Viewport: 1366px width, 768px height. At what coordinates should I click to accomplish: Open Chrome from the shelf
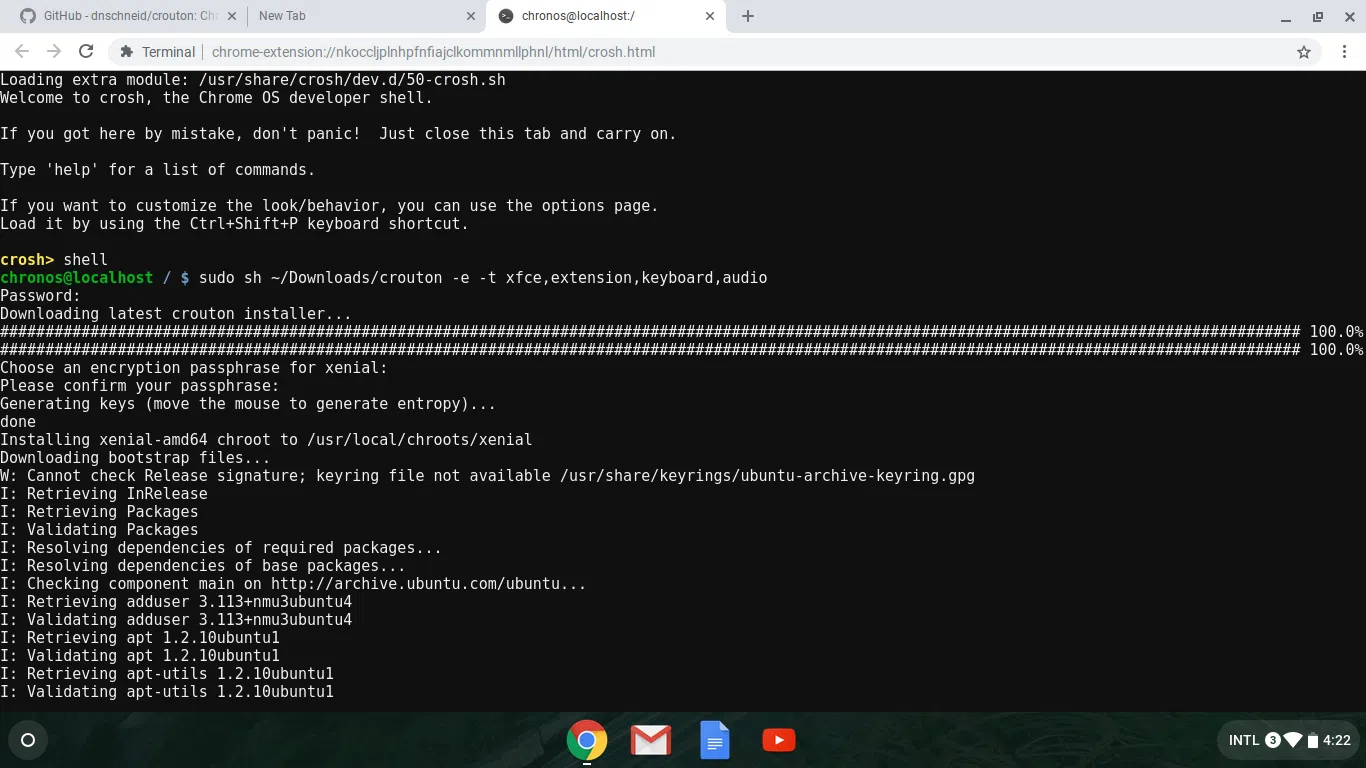tap(586, 740)
